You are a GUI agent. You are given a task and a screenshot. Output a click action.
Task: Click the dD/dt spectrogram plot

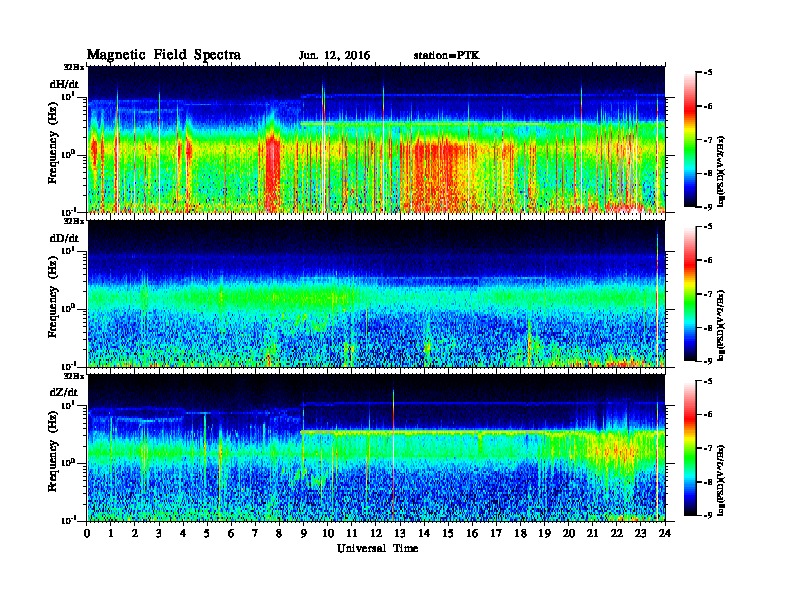(377, 294)
